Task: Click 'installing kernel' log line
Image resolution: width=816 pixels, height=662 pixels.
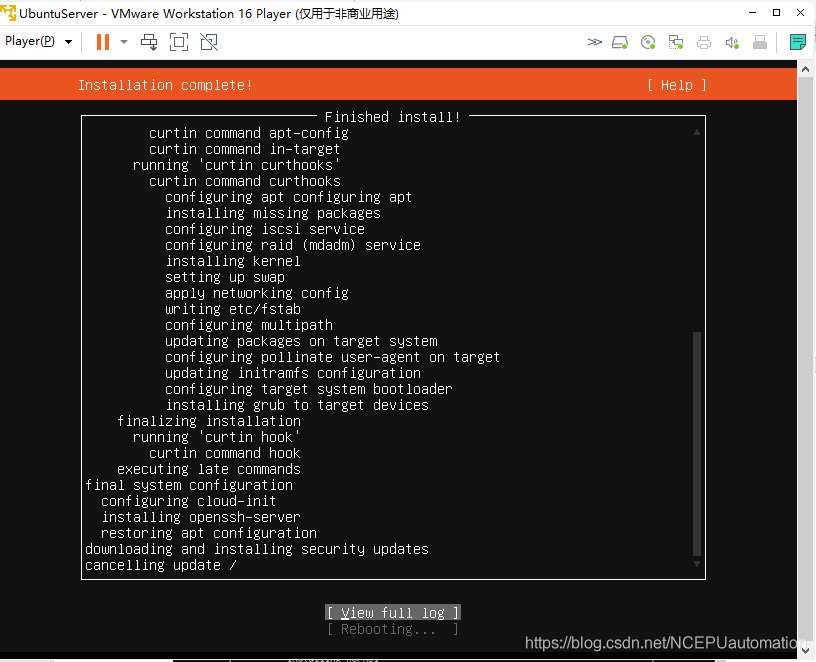Action: tap(233, 261)
